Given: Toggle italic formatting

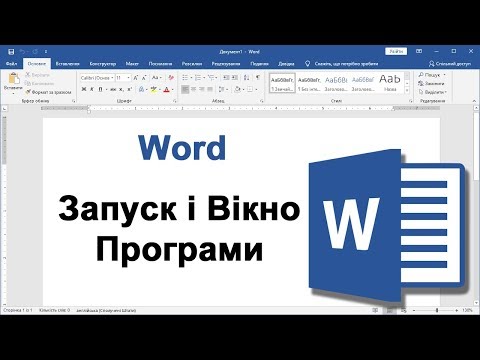Looking at the screenshot, I should click(x=92, y=89).
